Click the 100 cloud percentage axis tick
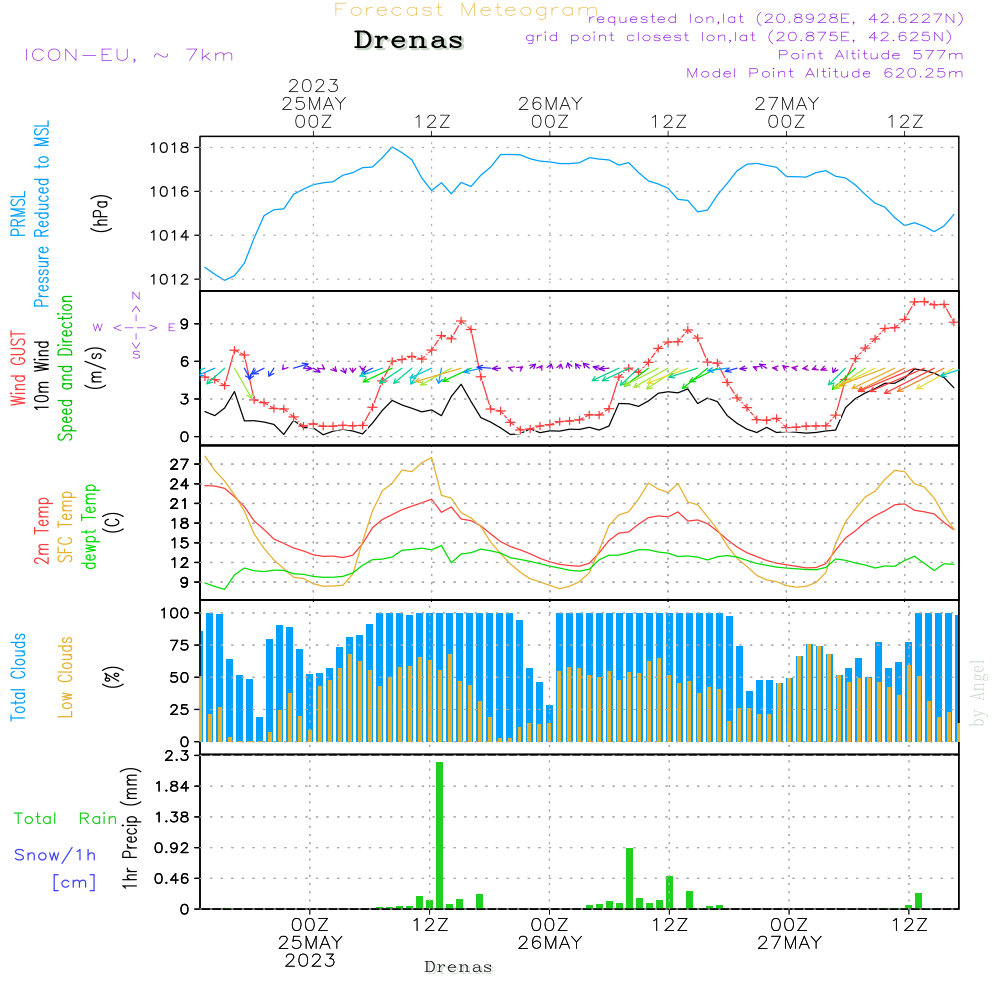 174,614
